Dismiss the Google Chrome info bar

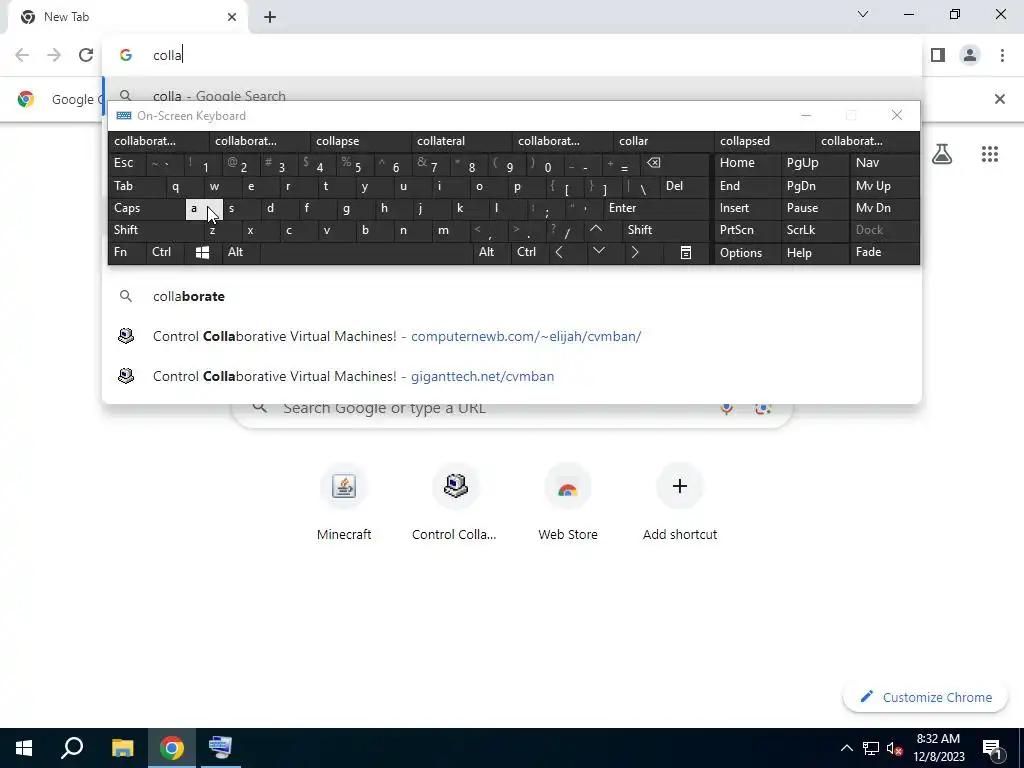pos(999,99)
